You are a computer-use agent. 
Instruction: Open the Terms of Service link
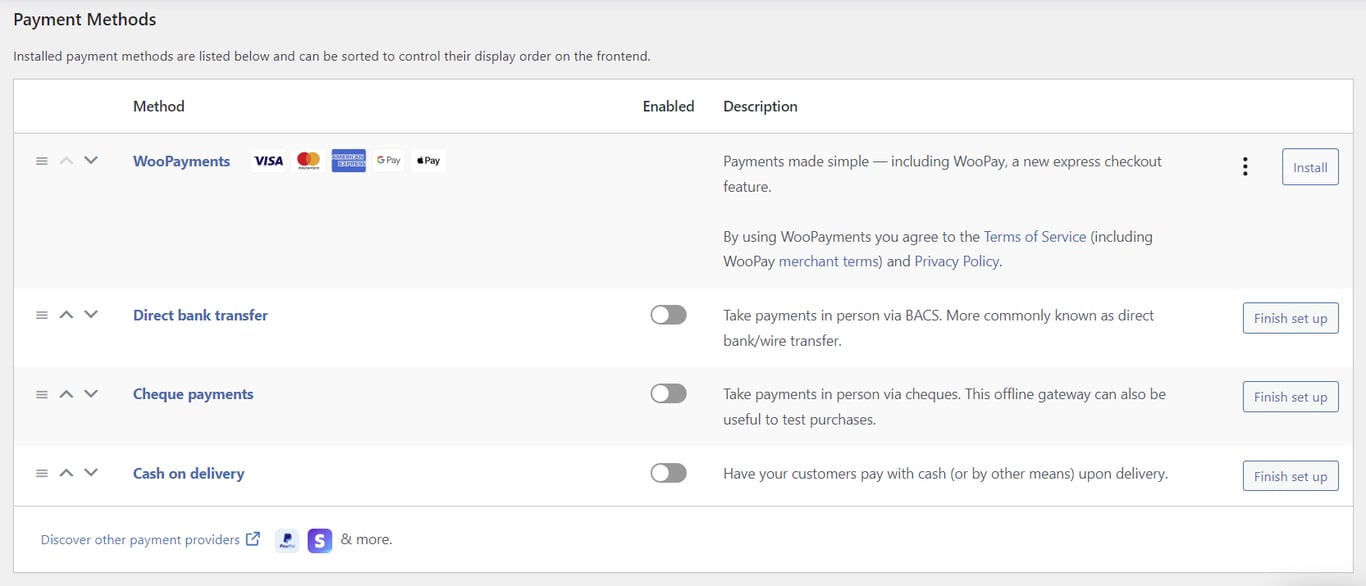pyautogui.click(x=1034, y=236)
